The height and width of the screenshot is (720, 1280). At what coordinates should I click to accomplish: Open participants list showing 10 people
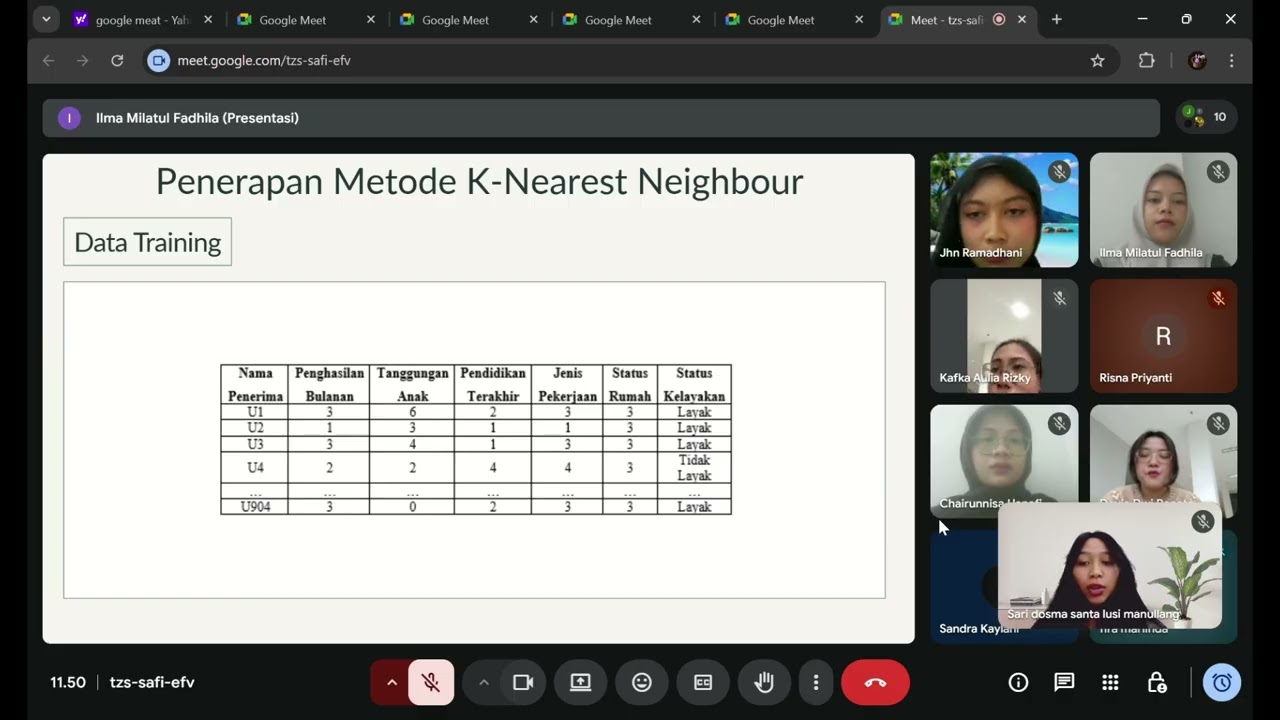pos(1206,117)
